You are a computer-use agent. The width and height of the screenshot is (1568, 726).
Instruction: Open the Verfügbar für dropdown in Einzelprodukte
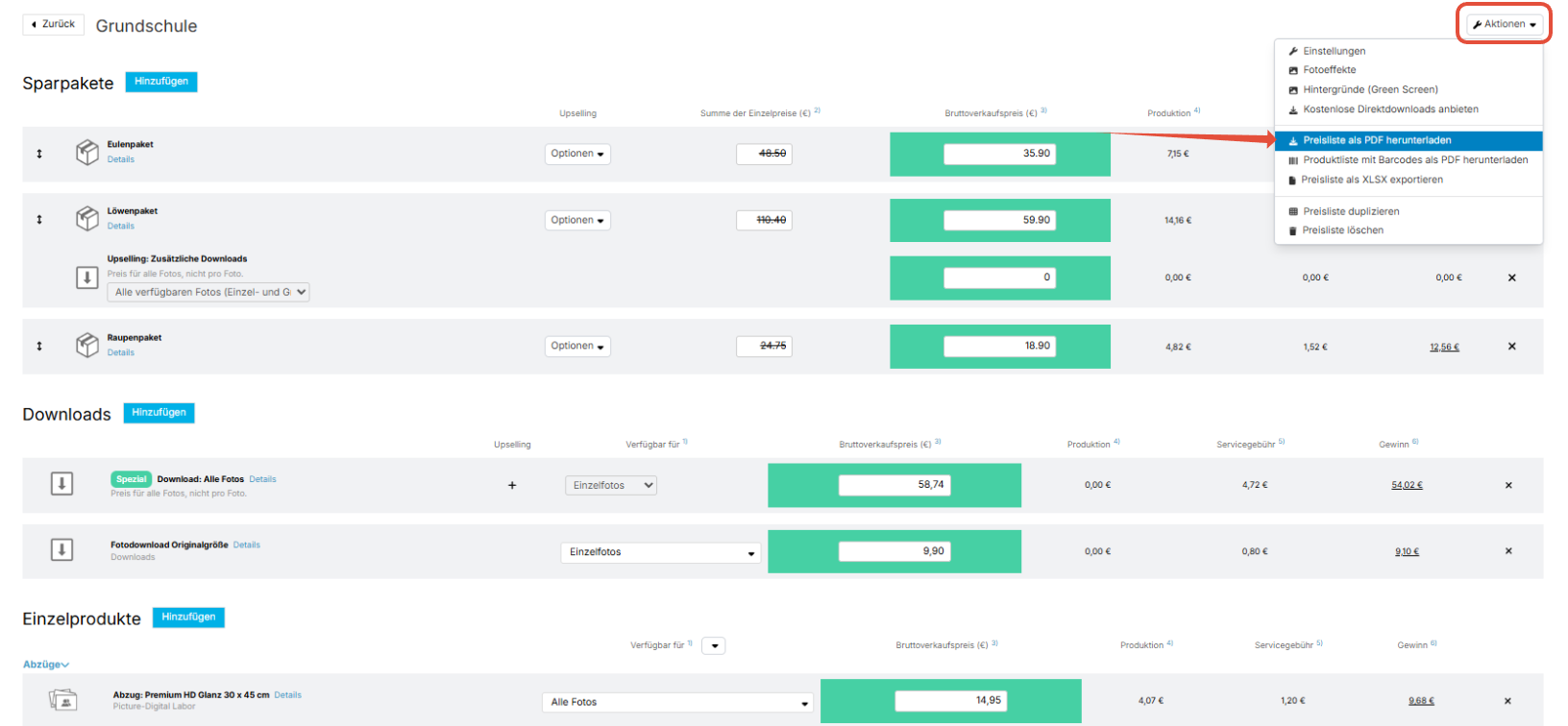click(714, 645)
